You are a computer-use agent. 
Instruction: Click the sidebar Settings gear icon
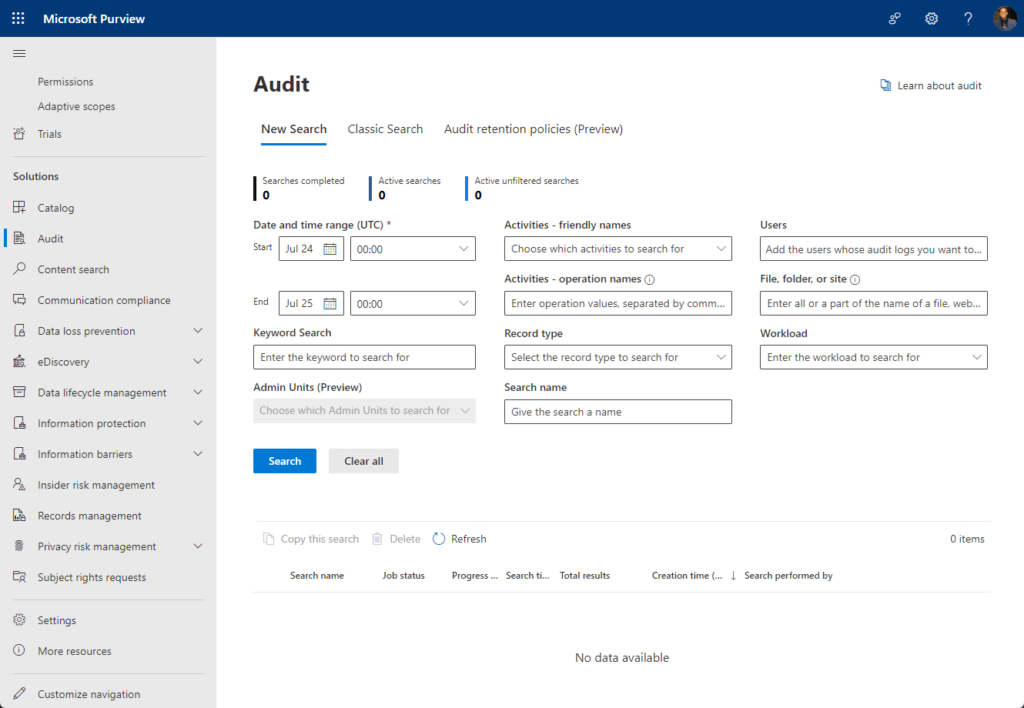pyautogui.click(x=19, y=620)
